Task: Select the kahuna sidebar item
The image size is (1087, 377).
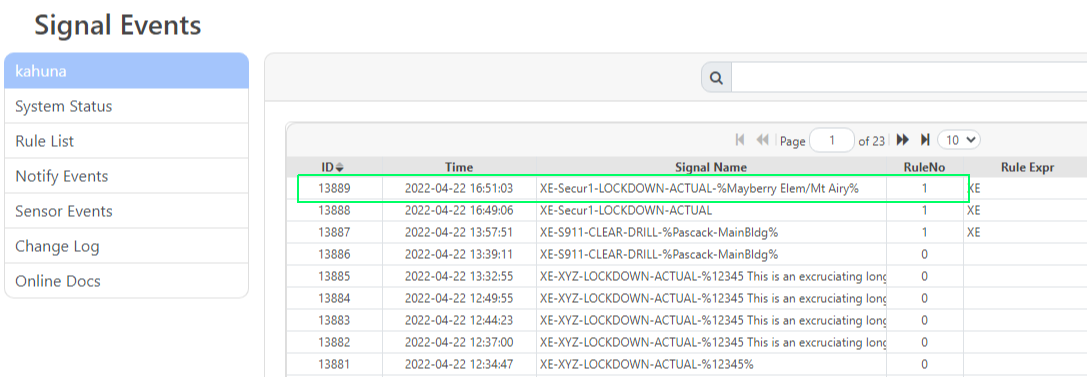Action: (126, 71)
